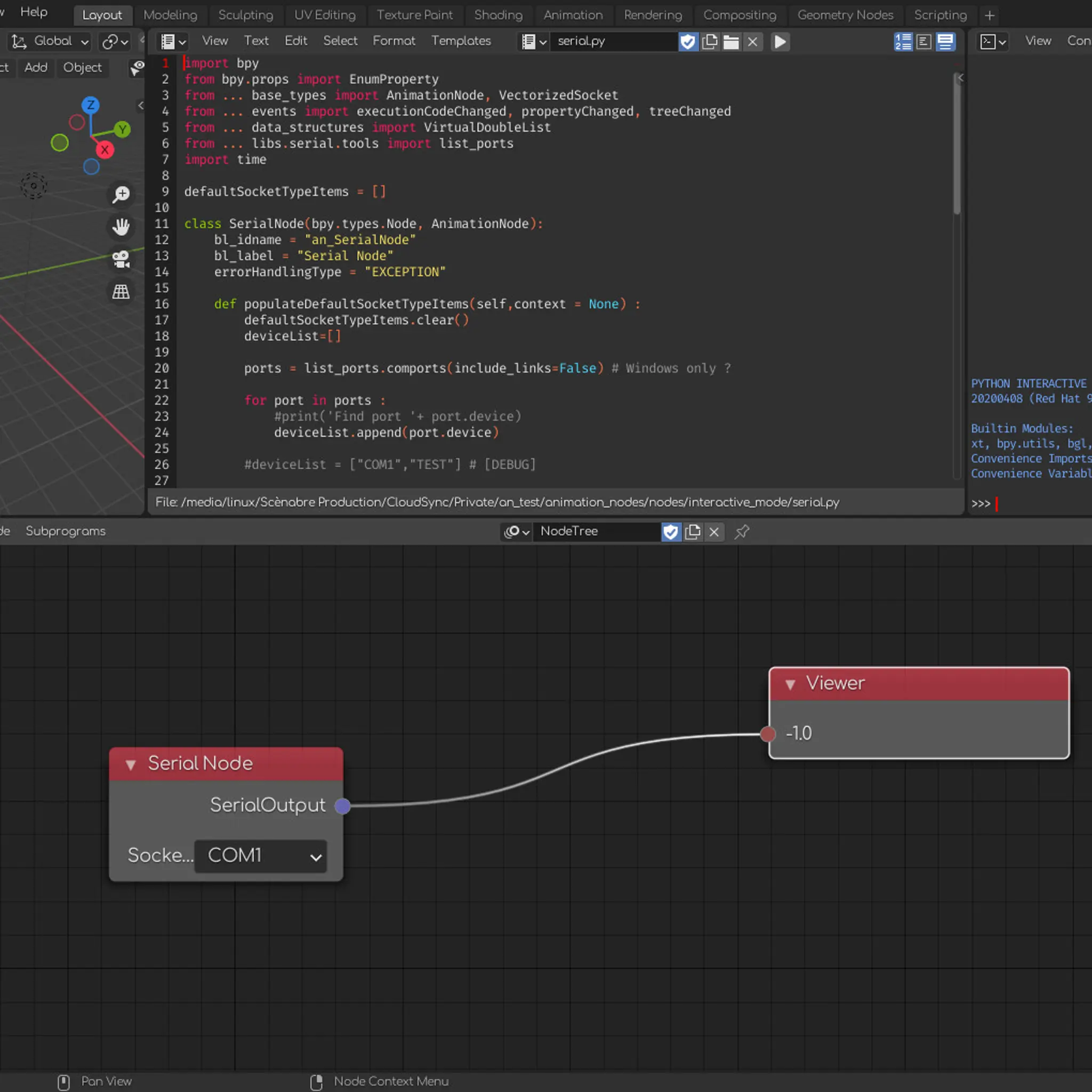
Task: Open the Subprograms menu in node editor
Action: click(66, 531)
